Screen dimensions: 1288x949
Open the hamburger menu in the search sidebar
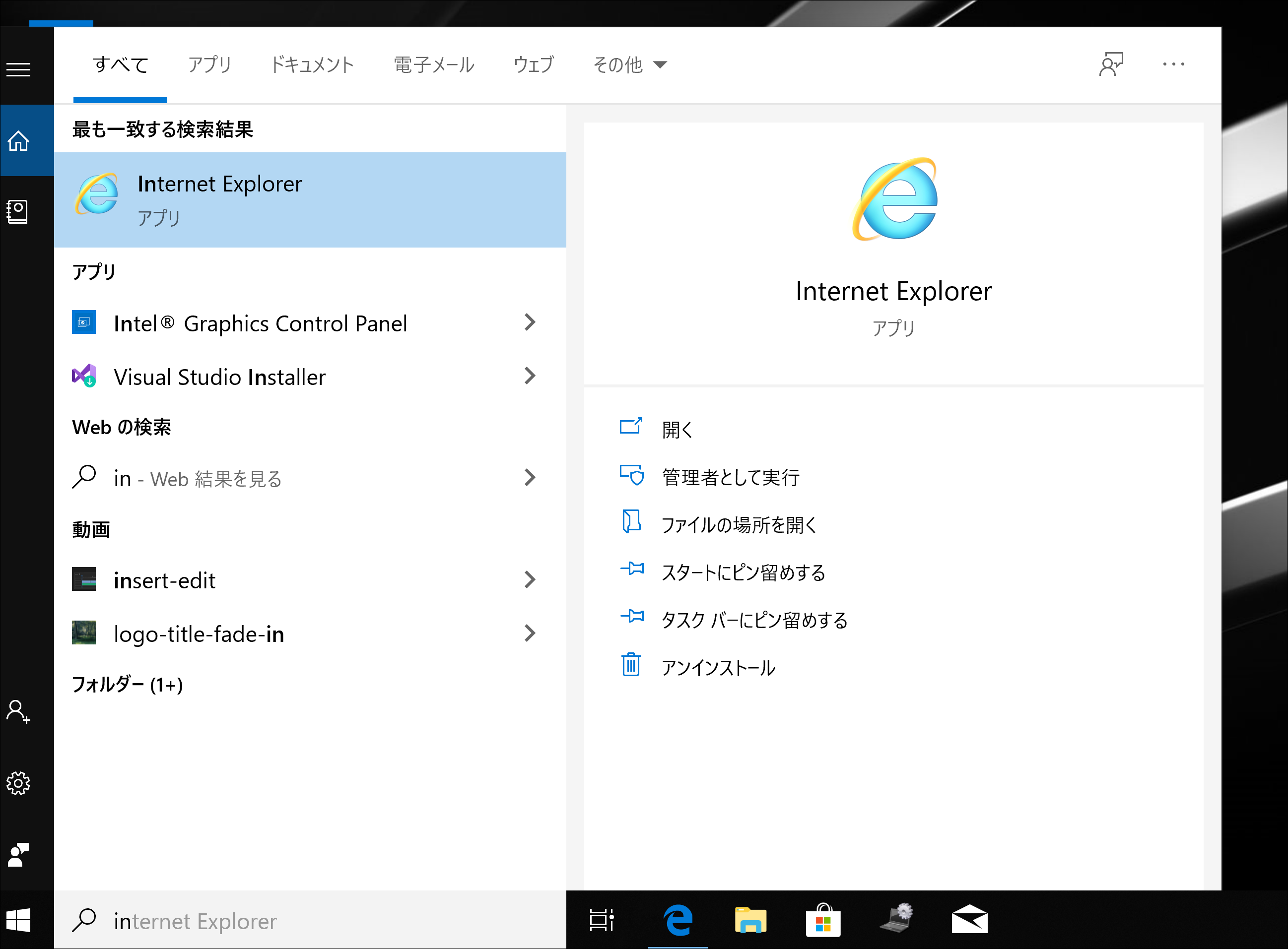[x=18, y=69]
